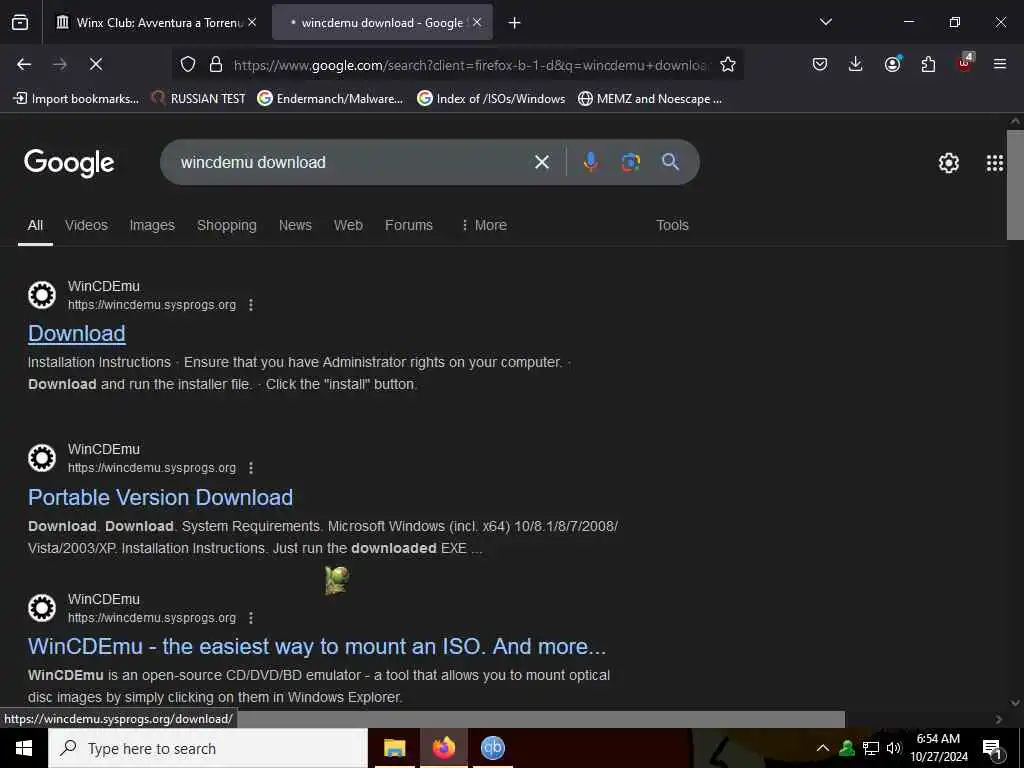1024x768 pixels.
Task: Open the Portable Version Download link
Action: [x=161, y=498]
